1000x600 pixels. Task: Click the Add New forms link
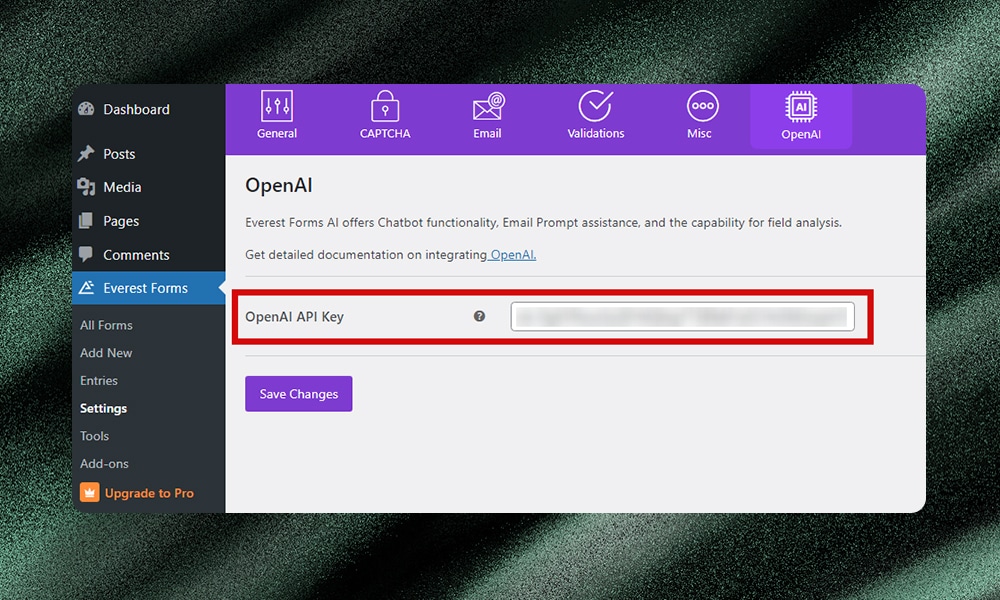click(x=106, y=352)
